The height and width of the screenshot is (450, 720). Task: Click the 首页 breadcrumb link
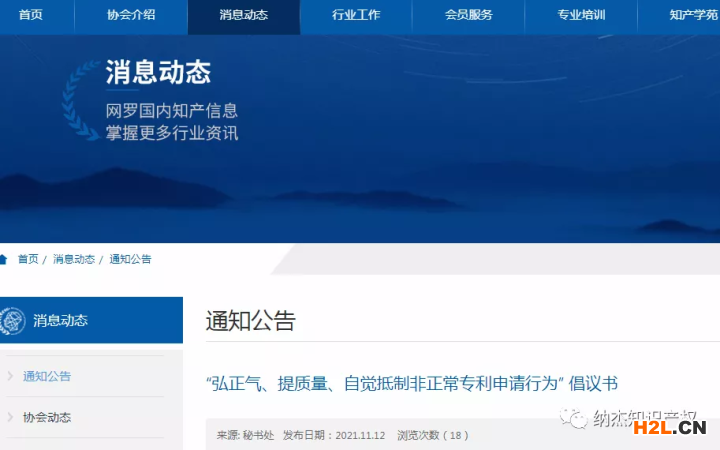click(28, 259)
